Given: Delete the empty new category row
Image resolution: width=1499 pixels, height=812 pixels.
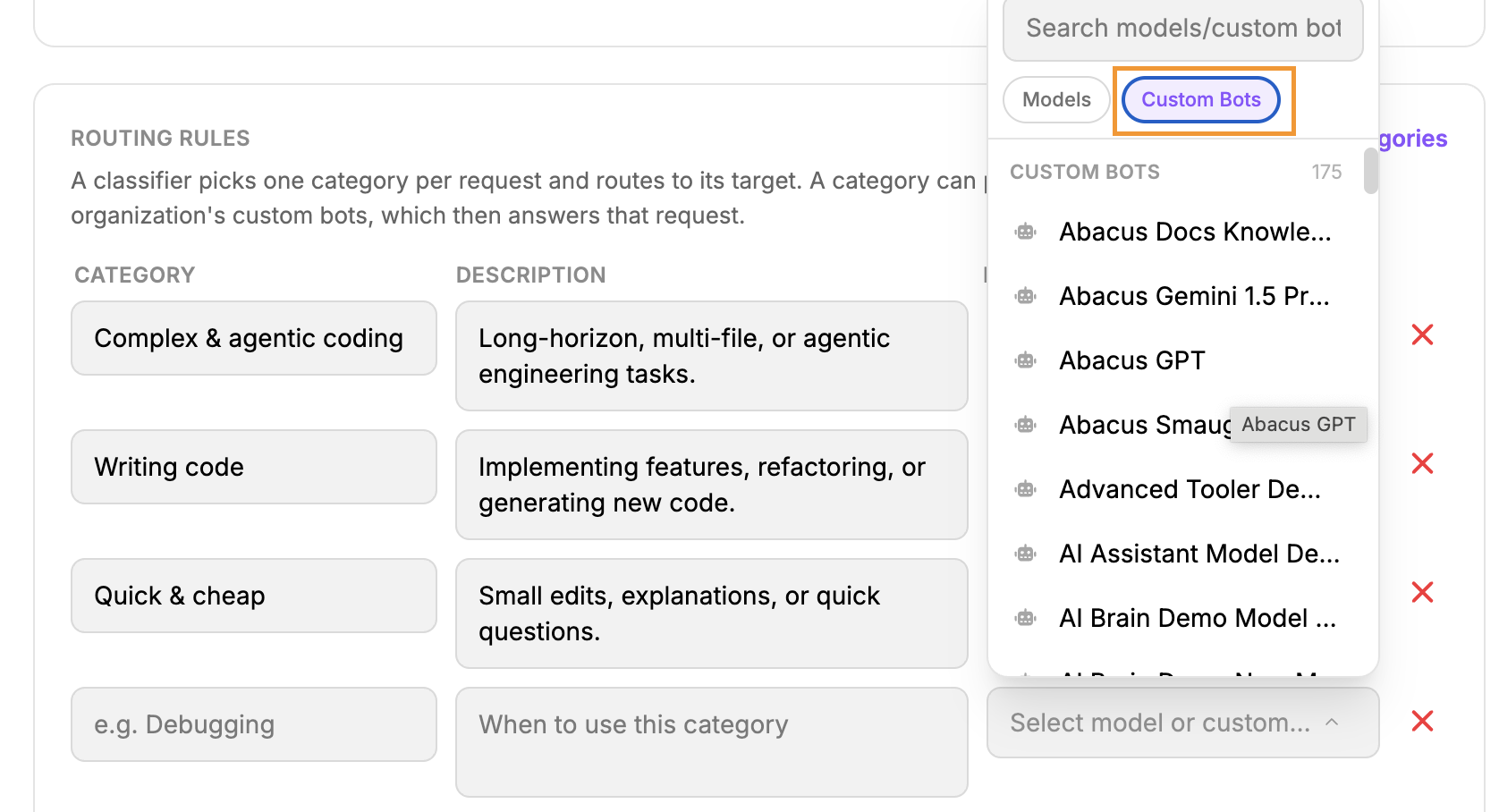Looking at the screenshot, I should (x=1422, y=722).
